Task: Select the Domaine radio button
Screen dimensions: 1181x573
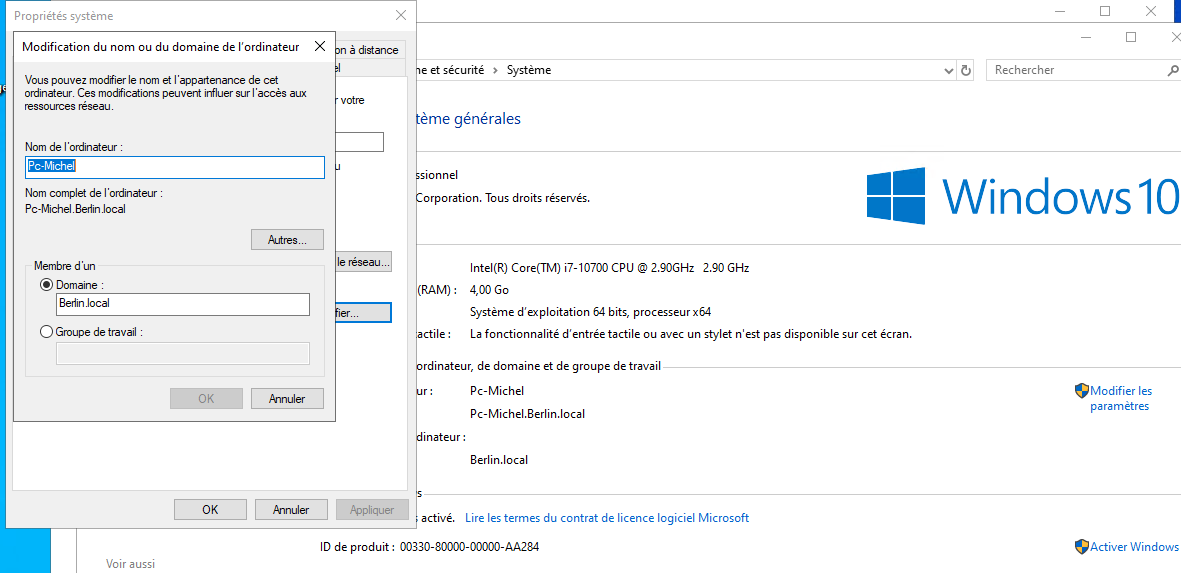Action: [46, 285]
